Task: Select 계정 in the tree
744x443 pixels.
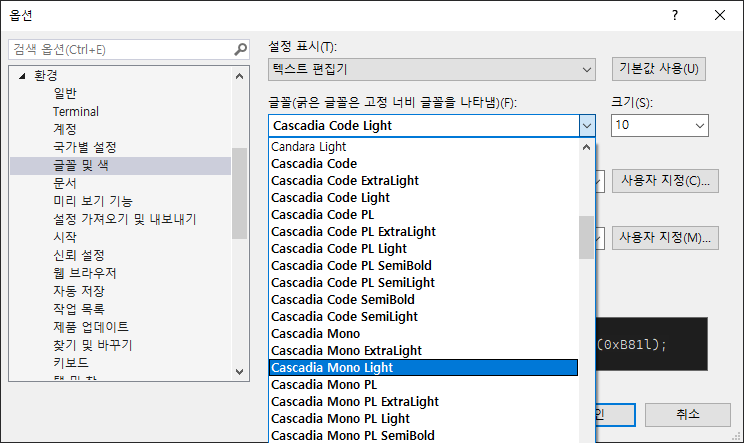Action: pyautogui.click(x=65, y=129)
